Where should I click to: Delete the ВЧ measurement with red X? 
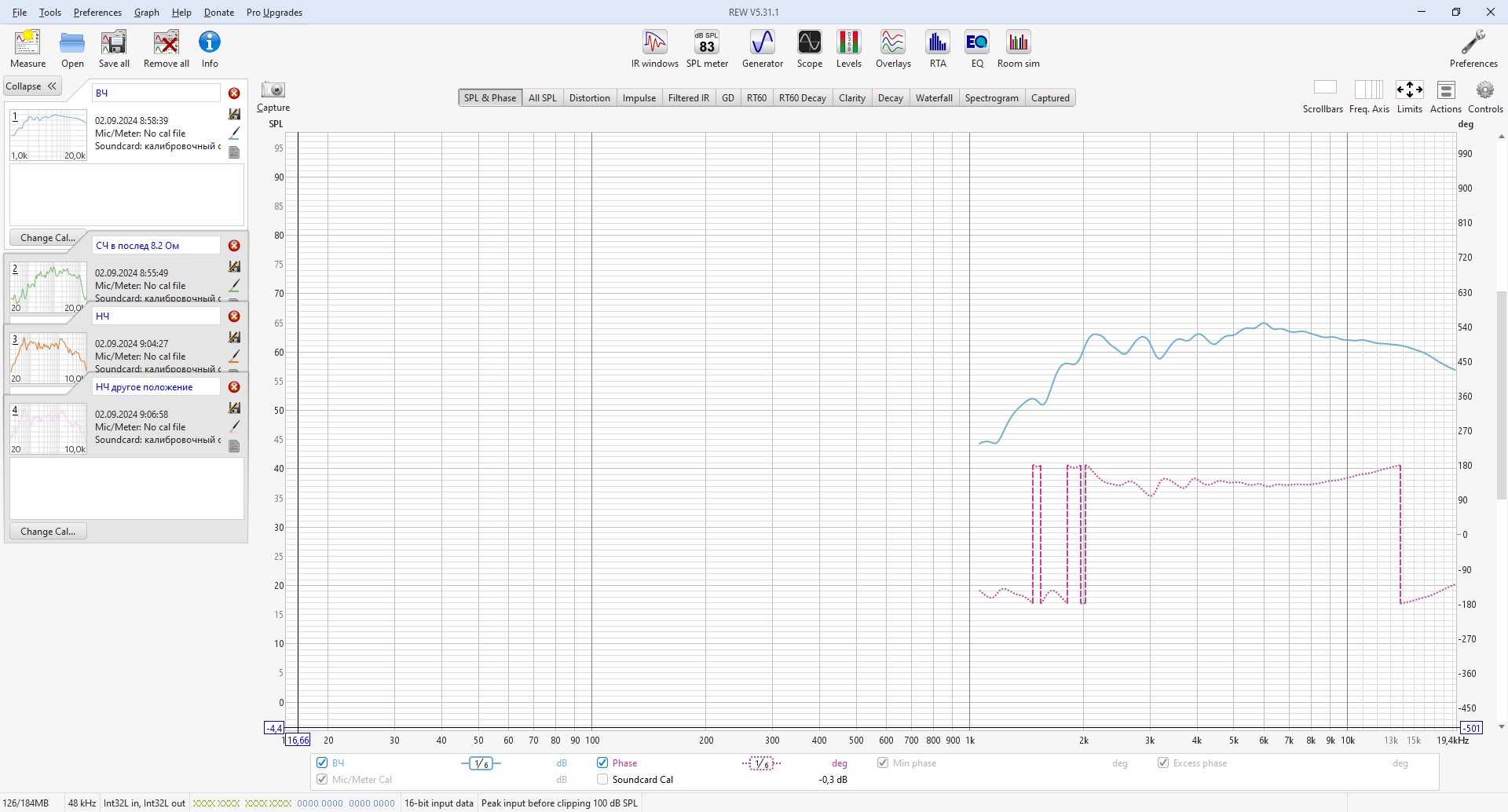pyautogui.click(x=234, y=93)
